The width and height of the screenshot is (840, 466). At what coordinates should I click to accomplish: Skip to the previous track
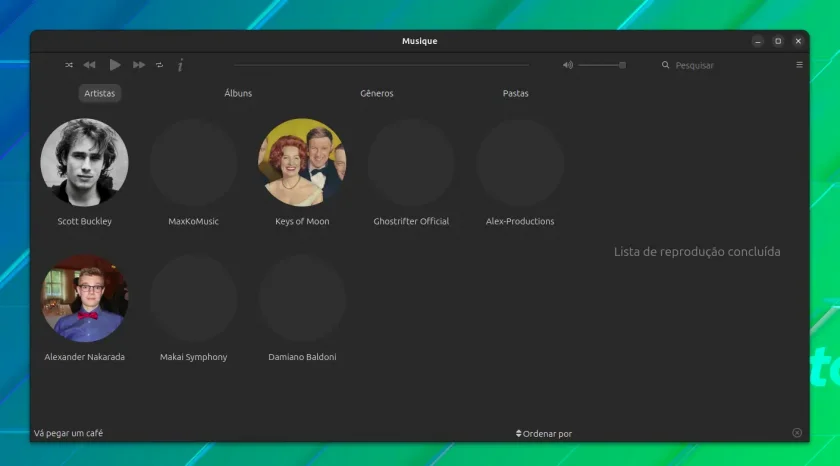[89, 65]
